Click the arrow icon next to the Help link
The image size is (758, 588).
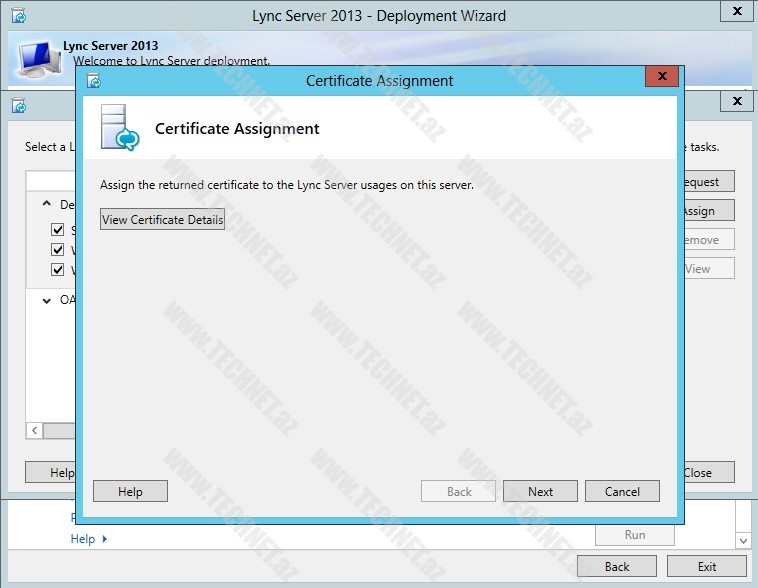coord(105,539)
